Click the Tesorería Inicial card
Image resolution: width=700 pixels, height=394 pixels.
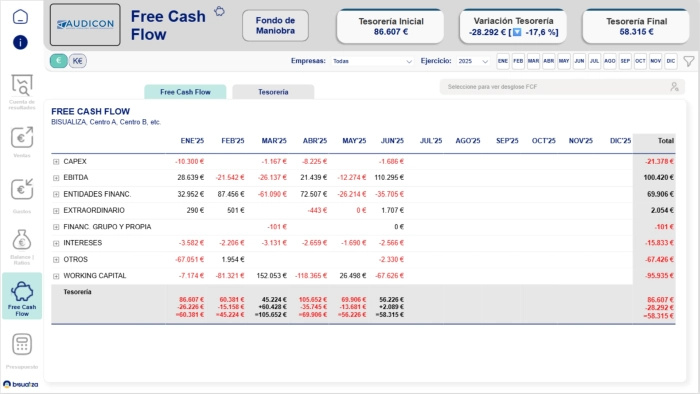(x=390, y=26)
